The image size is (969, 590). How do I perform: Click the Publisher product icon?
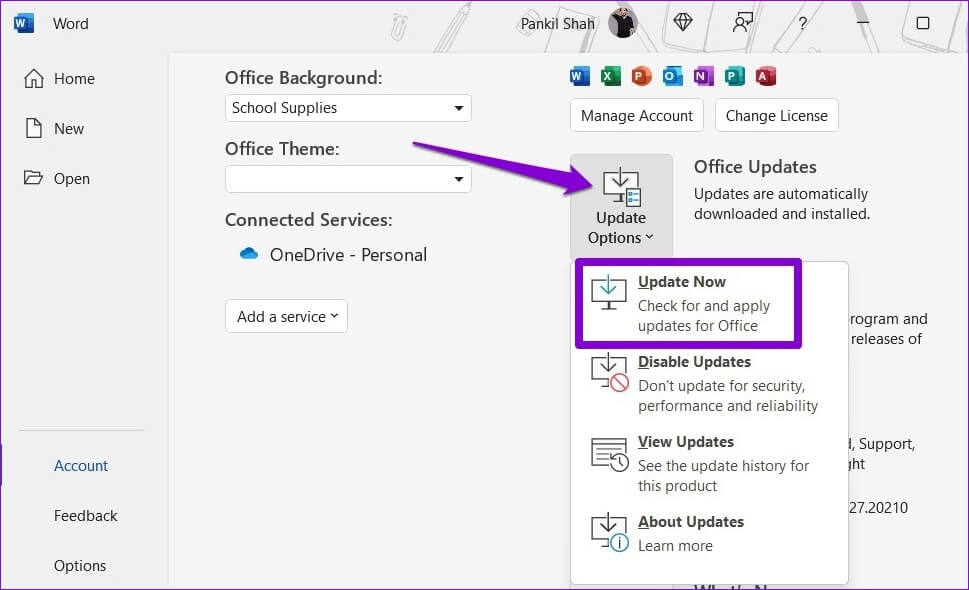tap(734, 76)
